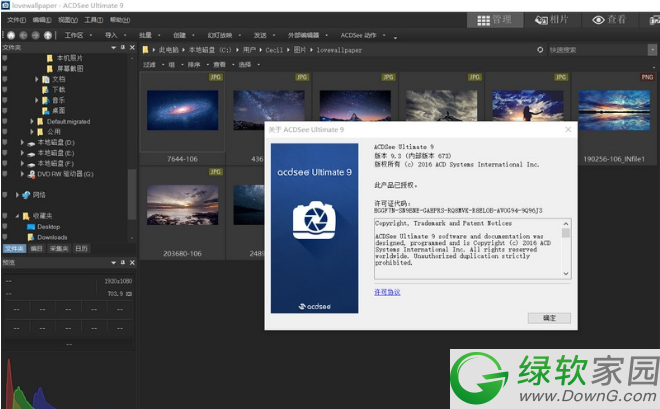Open the 工具 menu
The image size is (660, 409).
(x=93, y=19)
